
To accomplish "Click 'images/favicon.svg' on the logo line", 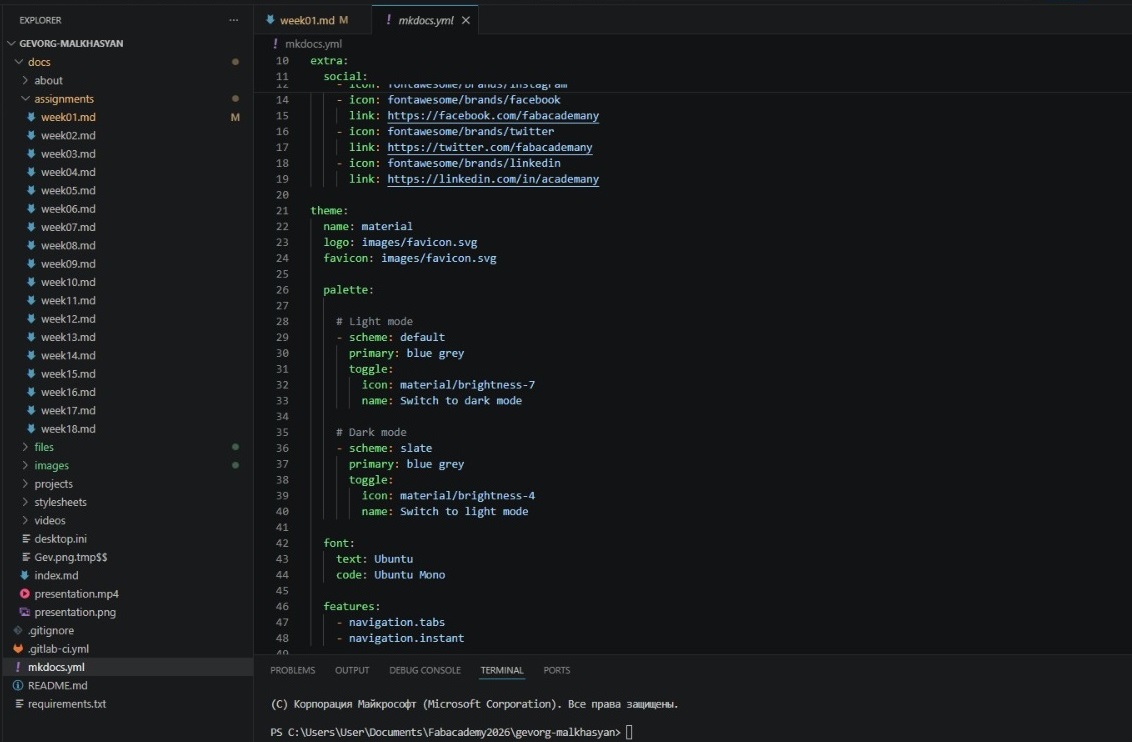I will pyautogui.click(x=419, y=243).
